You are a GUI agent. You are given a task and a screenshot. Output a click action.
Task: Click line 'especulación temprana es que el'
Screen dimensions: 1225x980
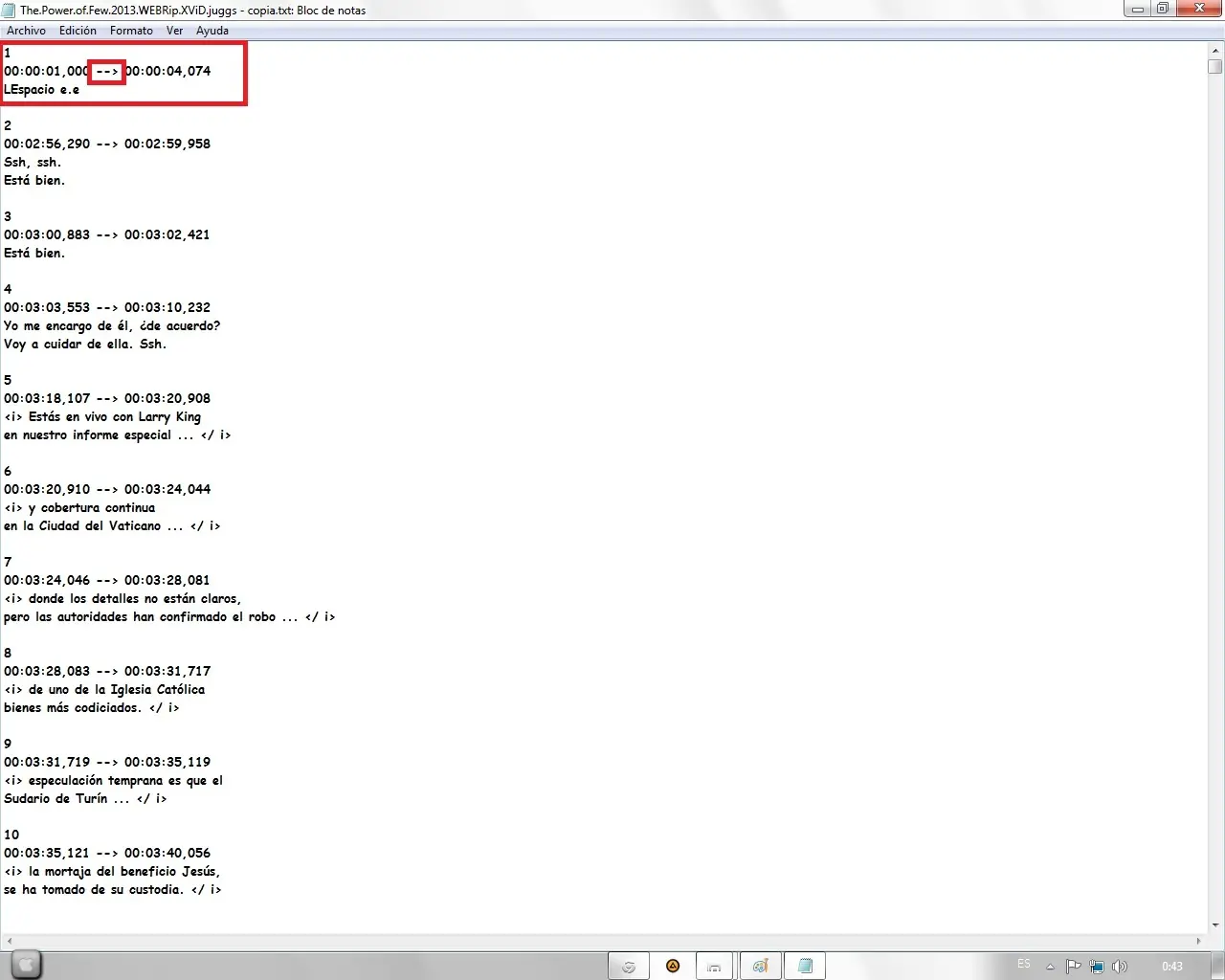[x=125, y=781]
